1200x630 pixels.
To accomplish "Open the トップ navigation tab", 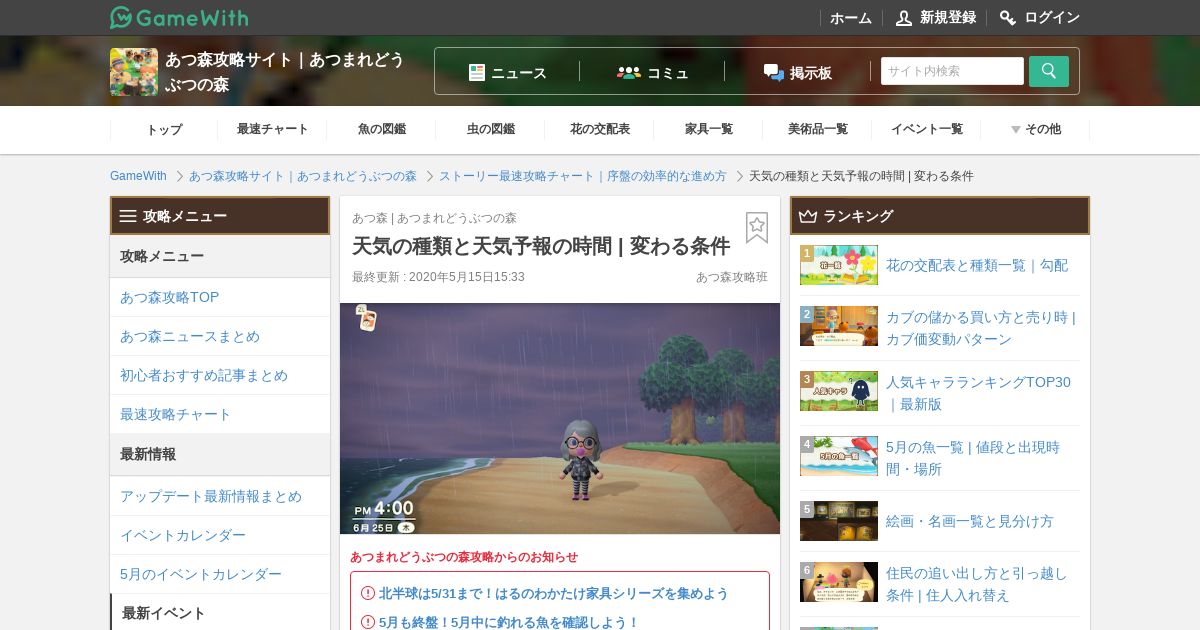I will [x=164, y=129].
